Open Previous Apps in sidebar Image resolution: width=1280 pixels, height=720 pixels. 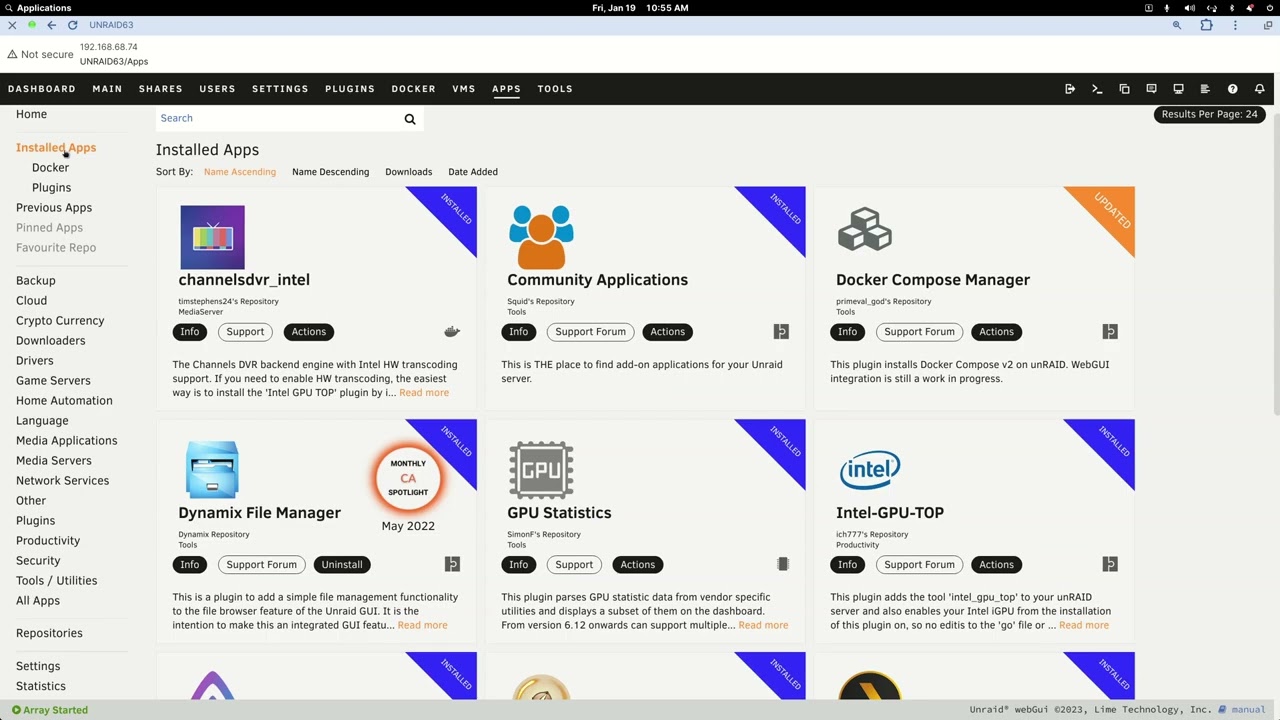coord(54,208)
